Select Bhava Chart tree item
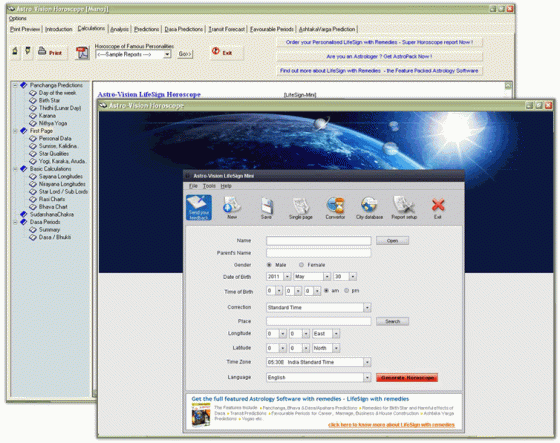Screen dimensions: 560x443 (x=53, y=207)
